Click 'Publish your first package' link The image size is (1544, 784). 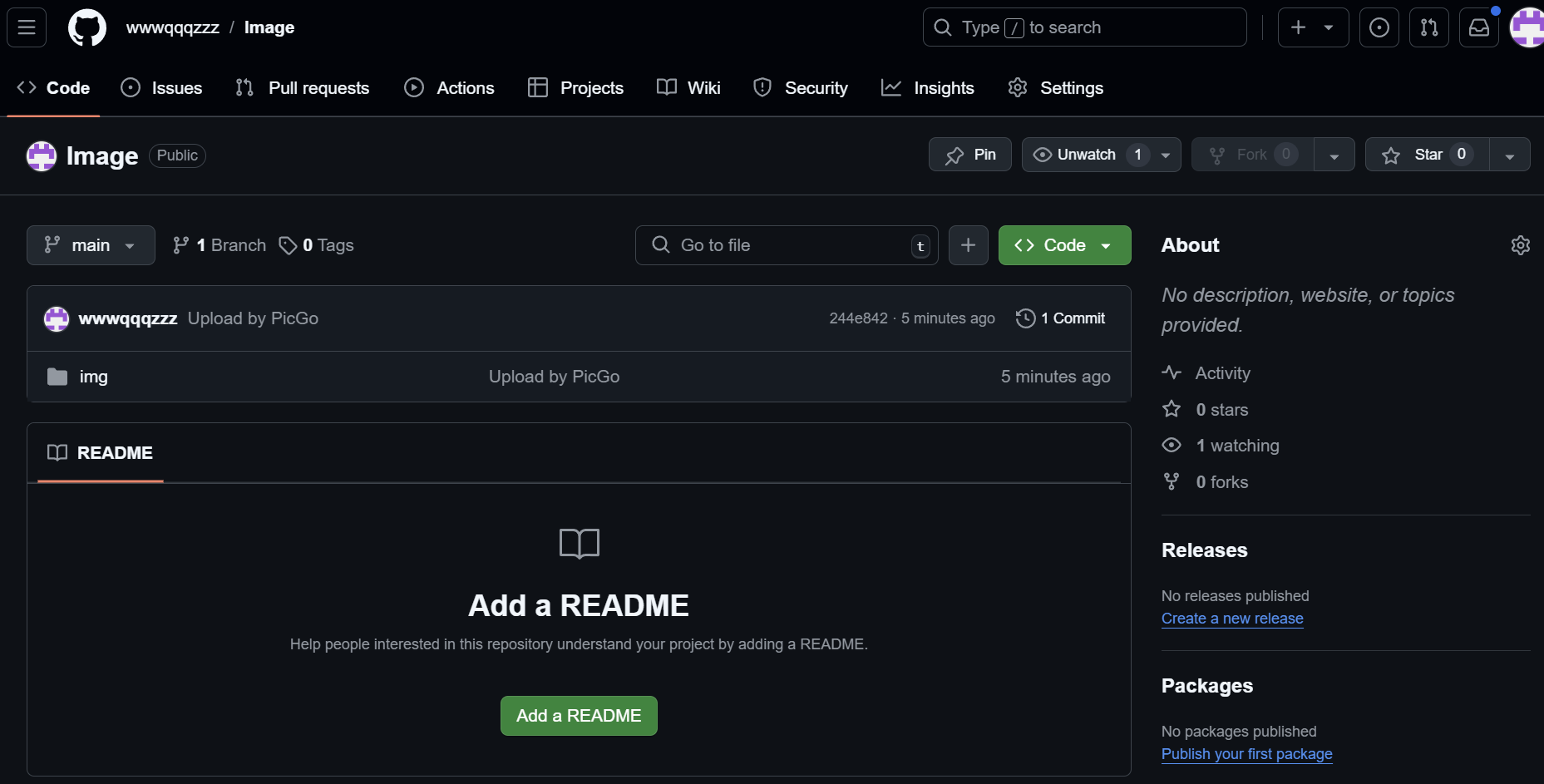1247,754
